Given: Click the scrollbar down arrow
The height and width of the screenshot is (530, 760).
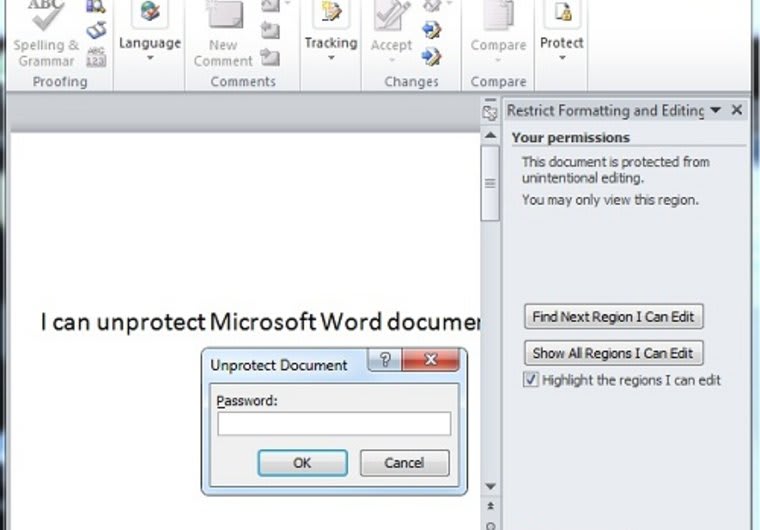Looking at the screenshot, I should [x=491, y=486].
